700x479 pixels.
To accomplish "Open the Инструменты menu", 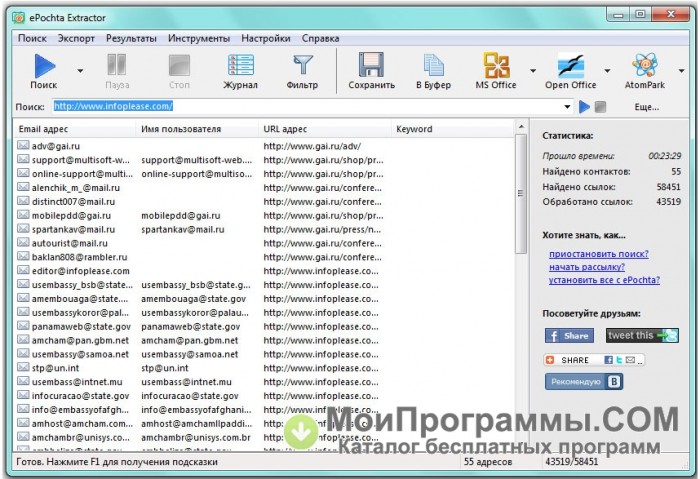I will [199, 38].
